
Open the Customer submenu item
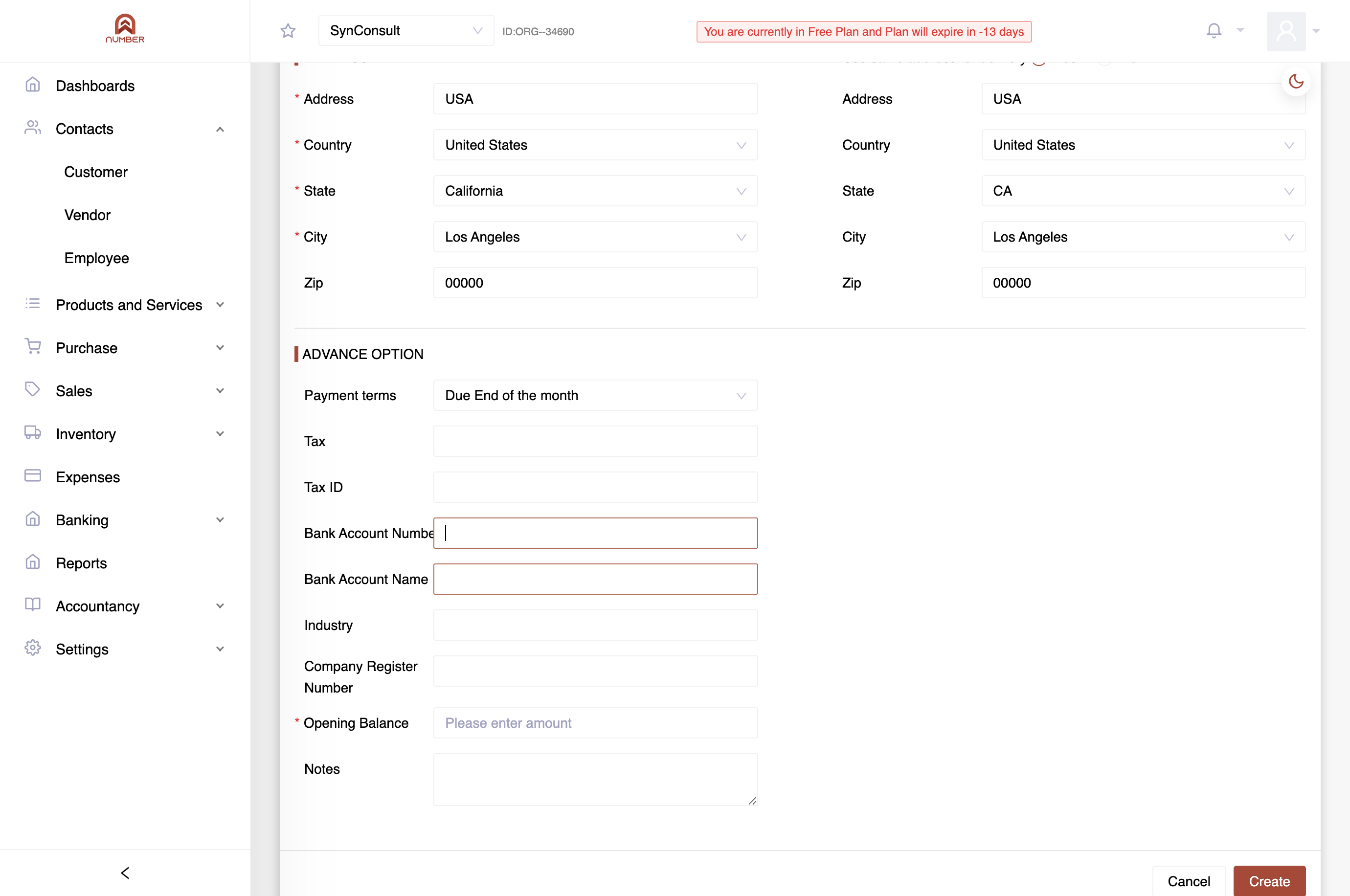click(x=96, y=172)
